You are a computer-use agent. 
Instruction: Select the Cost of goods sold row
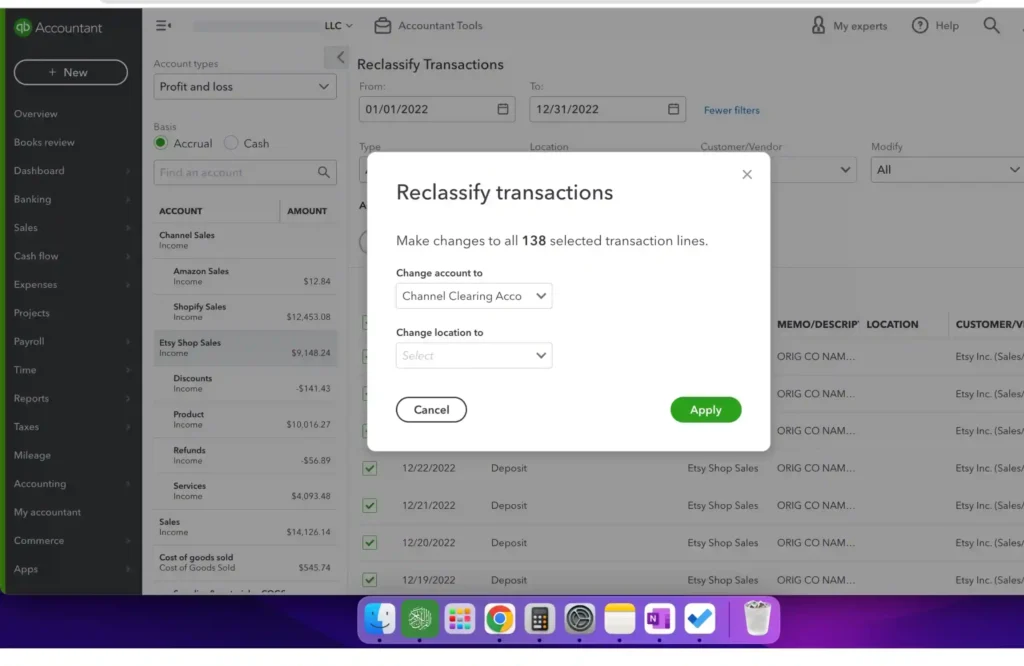246,562
